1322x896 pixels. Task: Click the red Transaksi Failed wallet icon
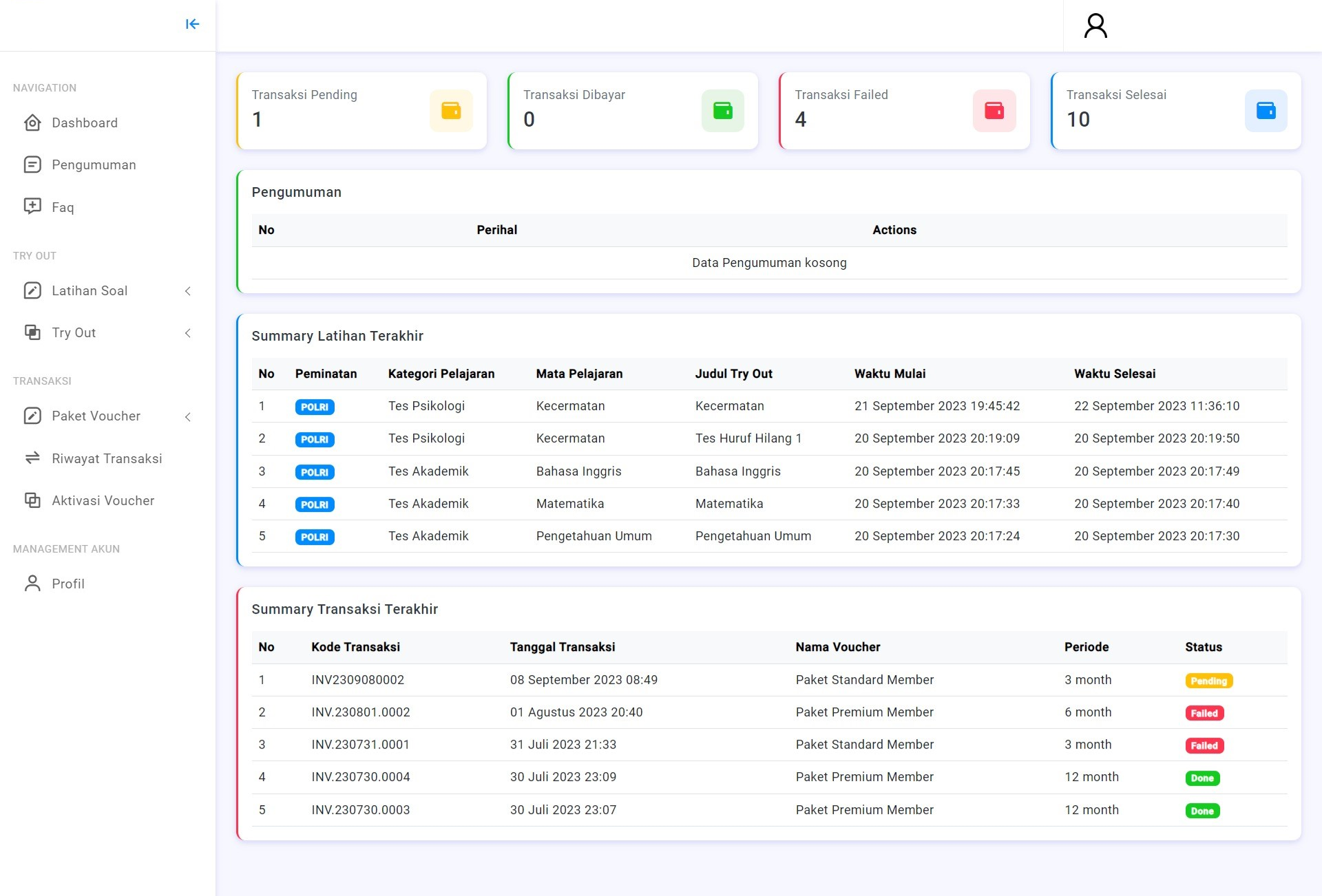(994, 110)
